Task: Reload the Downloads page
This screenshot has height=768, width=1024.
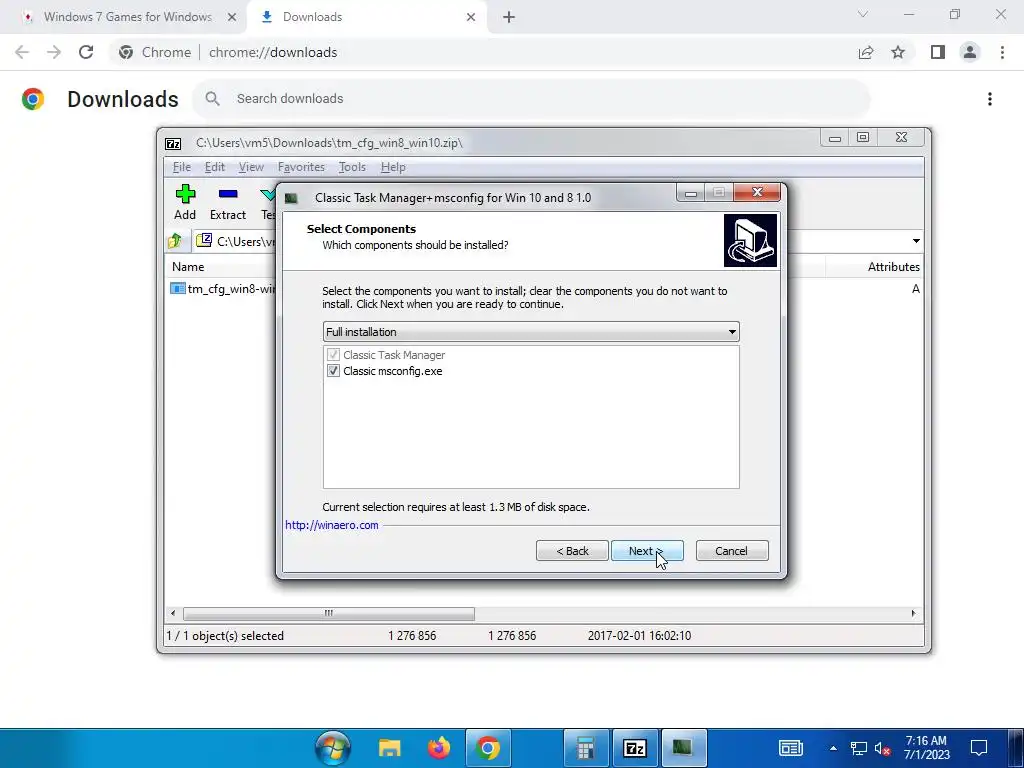Action: 86,52
